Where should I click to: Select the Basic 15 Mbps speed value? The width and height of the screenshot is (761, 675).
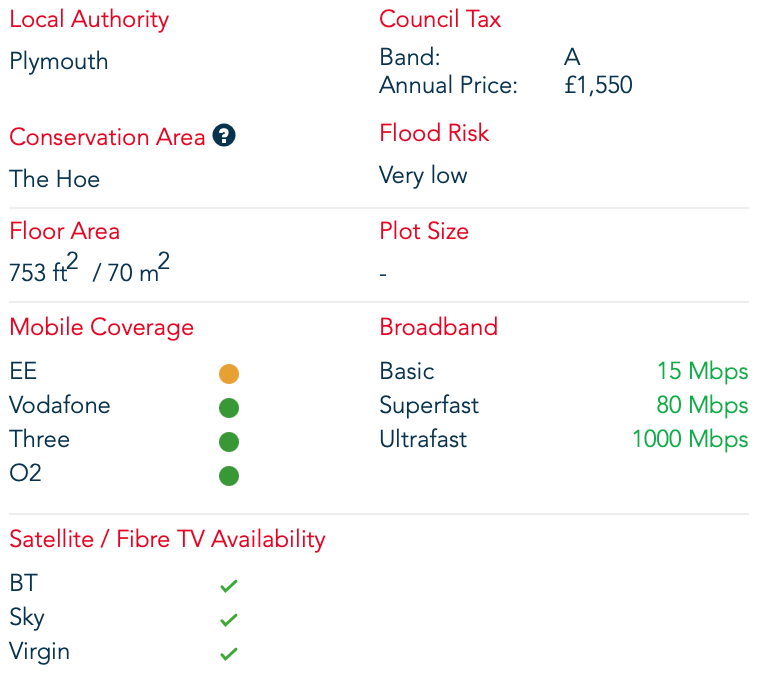tap(702, 371)
